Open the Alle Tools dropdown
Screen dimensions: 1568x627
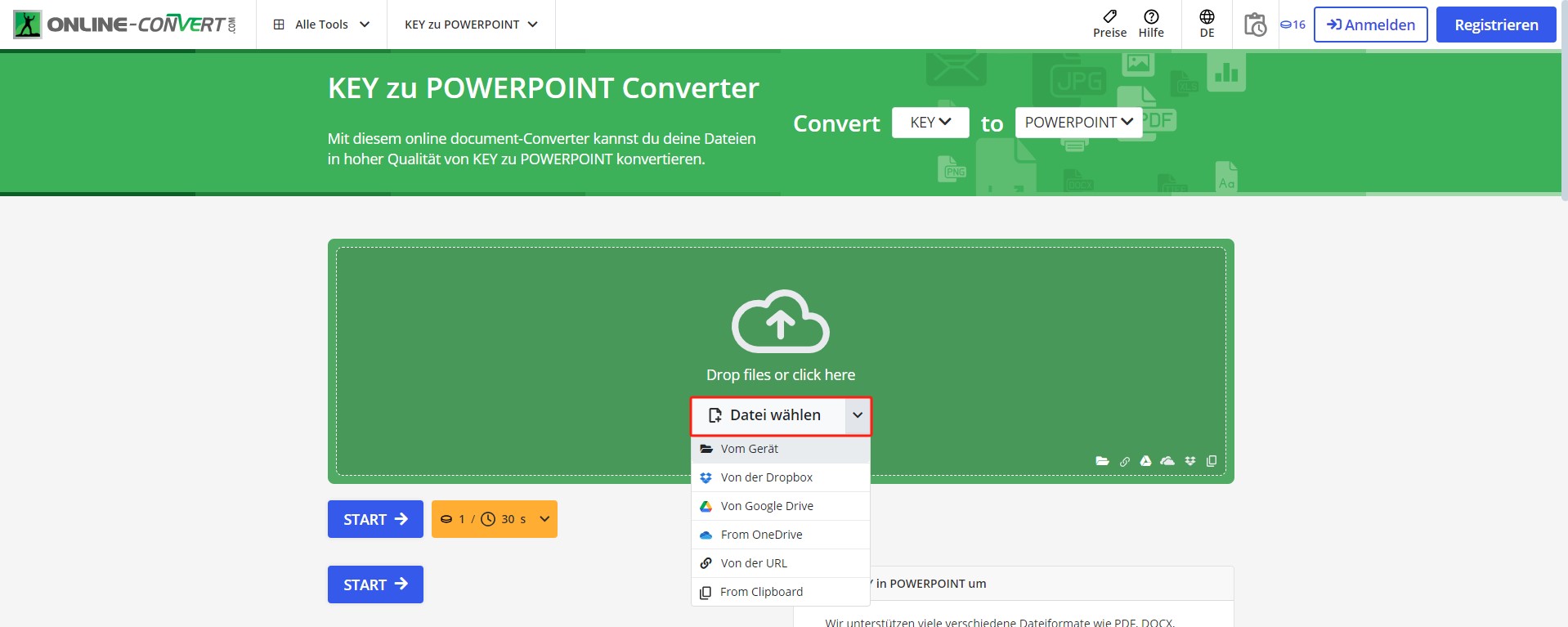[x=321, y=25]
